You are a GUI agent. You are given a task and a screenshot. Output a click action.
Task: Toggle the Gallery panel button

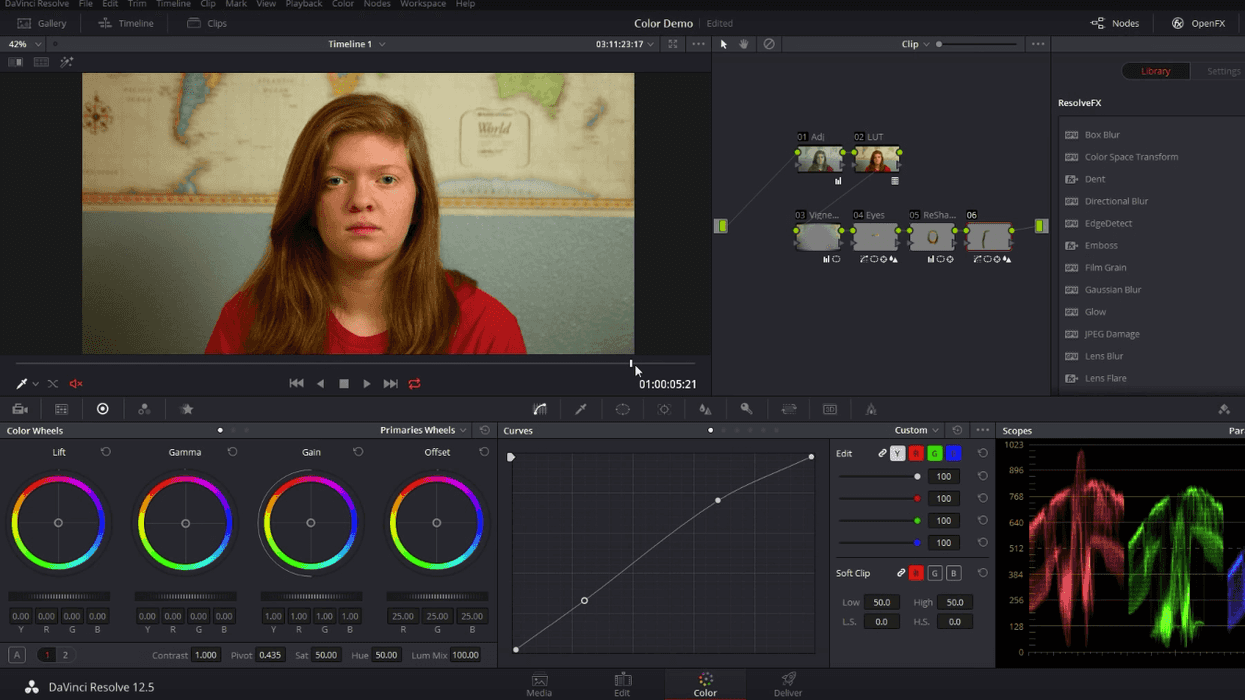[42, 23]
